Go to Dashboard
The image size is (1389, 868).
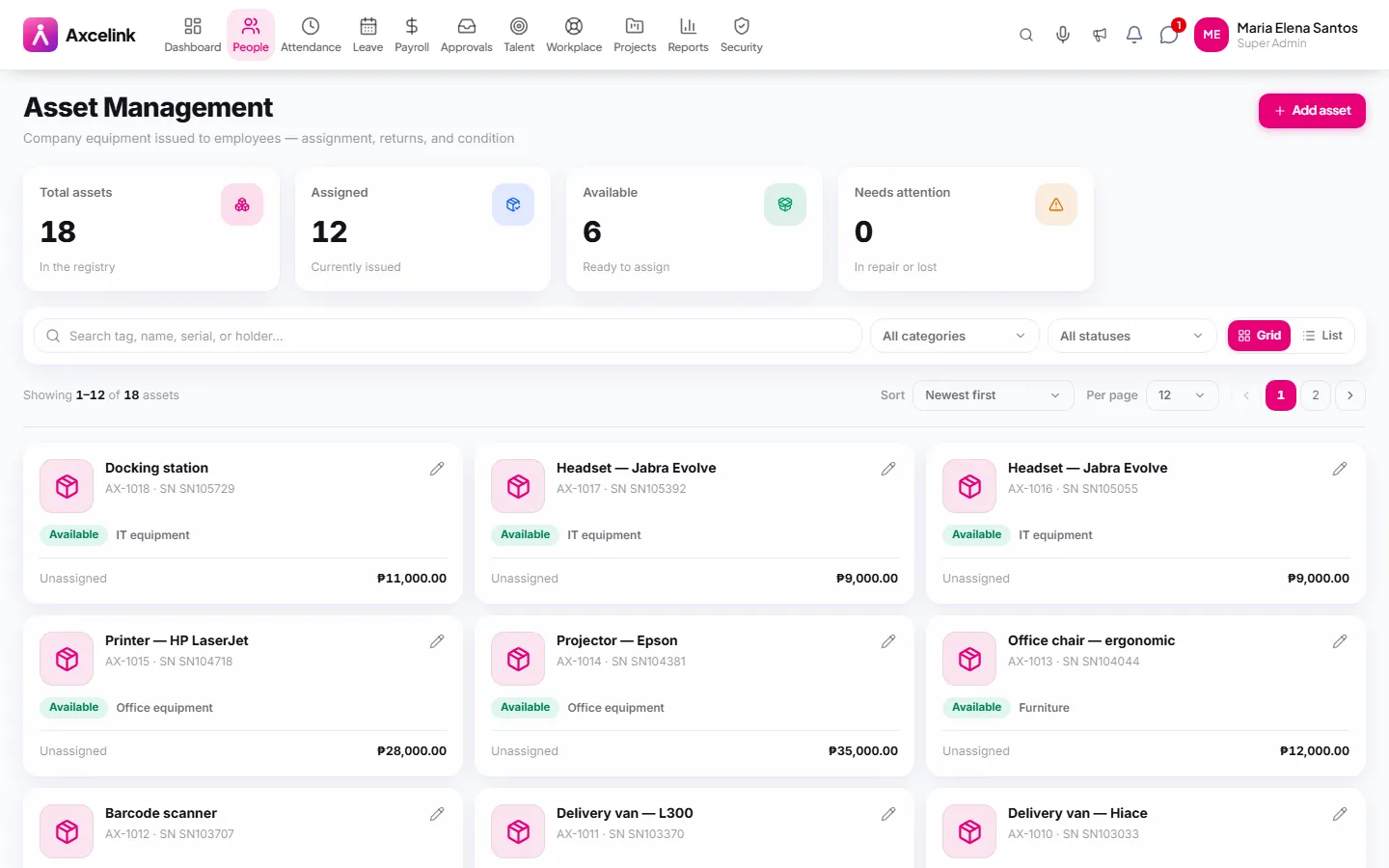coord(193,35)
